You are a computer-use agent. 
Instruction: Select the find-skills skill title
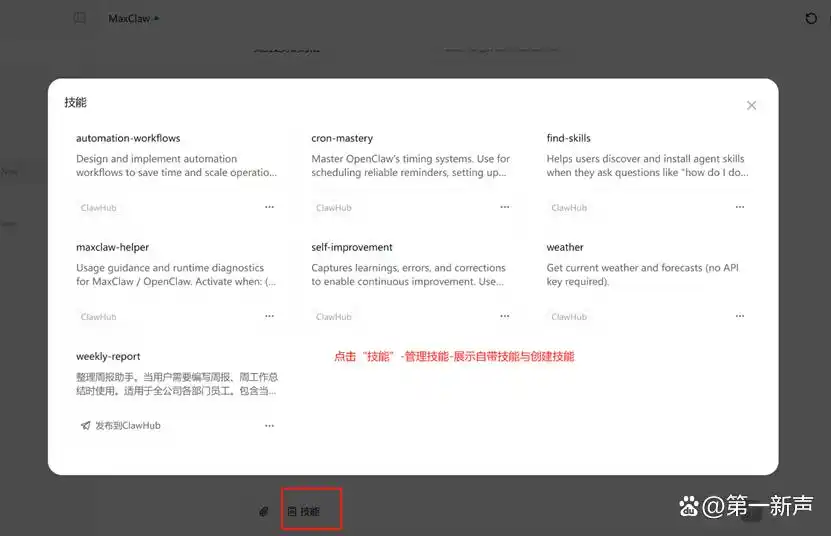[569, 138]
